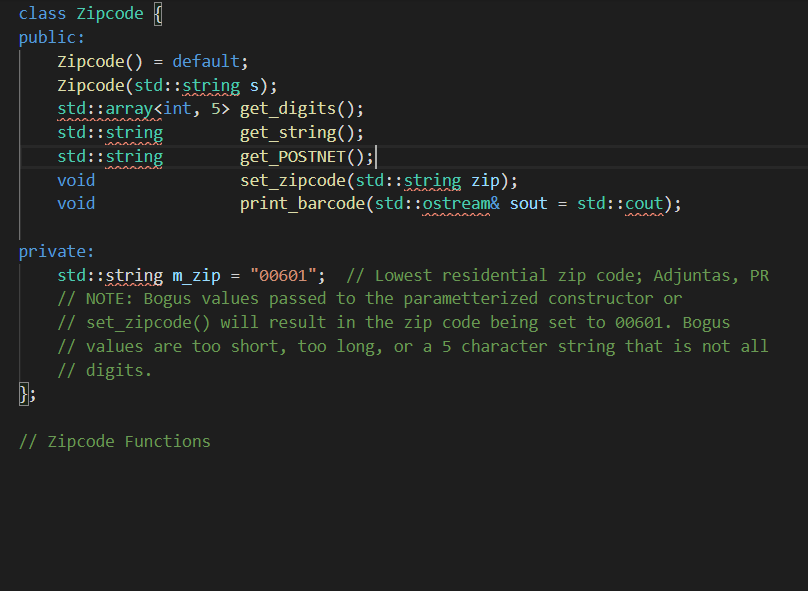
Task: Click the 'sout' parameter name
Action: pyautogui.click(x=528, y=204)
